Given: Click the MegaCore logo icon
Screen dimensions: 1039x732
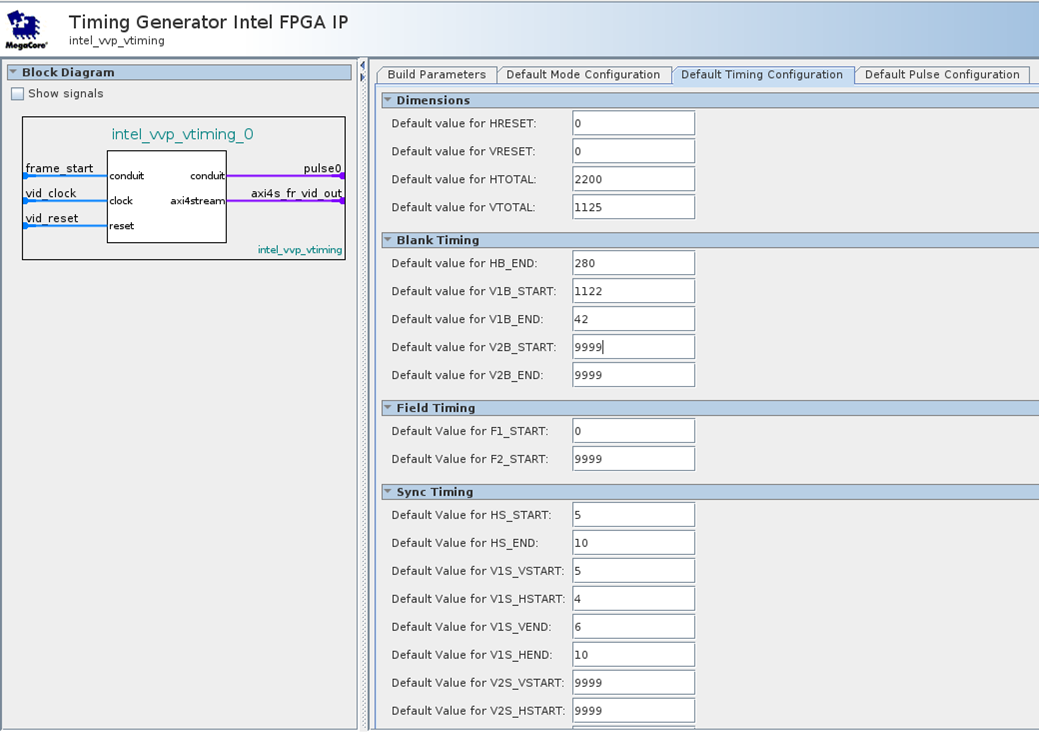Looking at the screenshot, I should point(27,30).
